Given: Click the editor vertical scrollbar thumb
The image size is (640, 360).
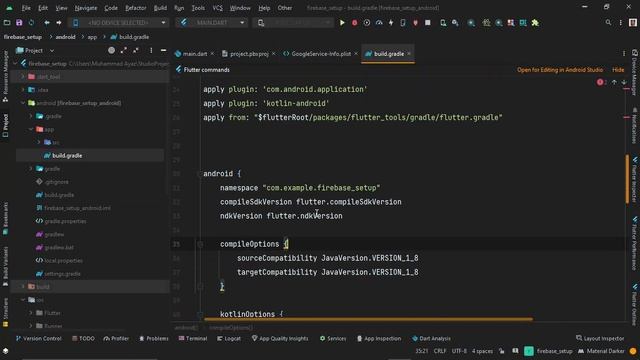Looking at the screenshot, I should (x=627, y=178).
